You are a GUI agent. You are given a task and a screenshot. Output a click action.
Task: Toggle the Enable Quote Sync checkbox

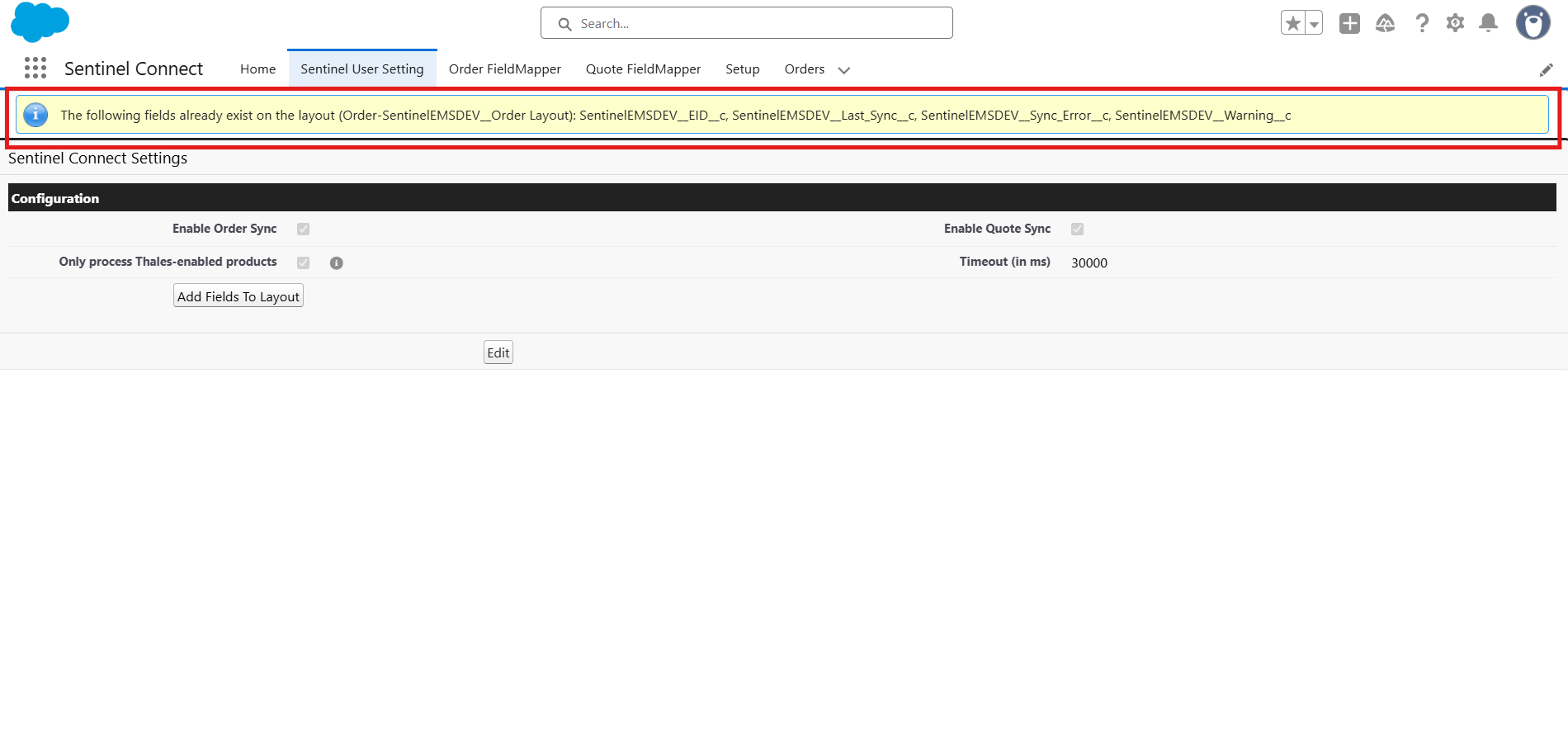pyautogui.click(x=1077, y=229)
